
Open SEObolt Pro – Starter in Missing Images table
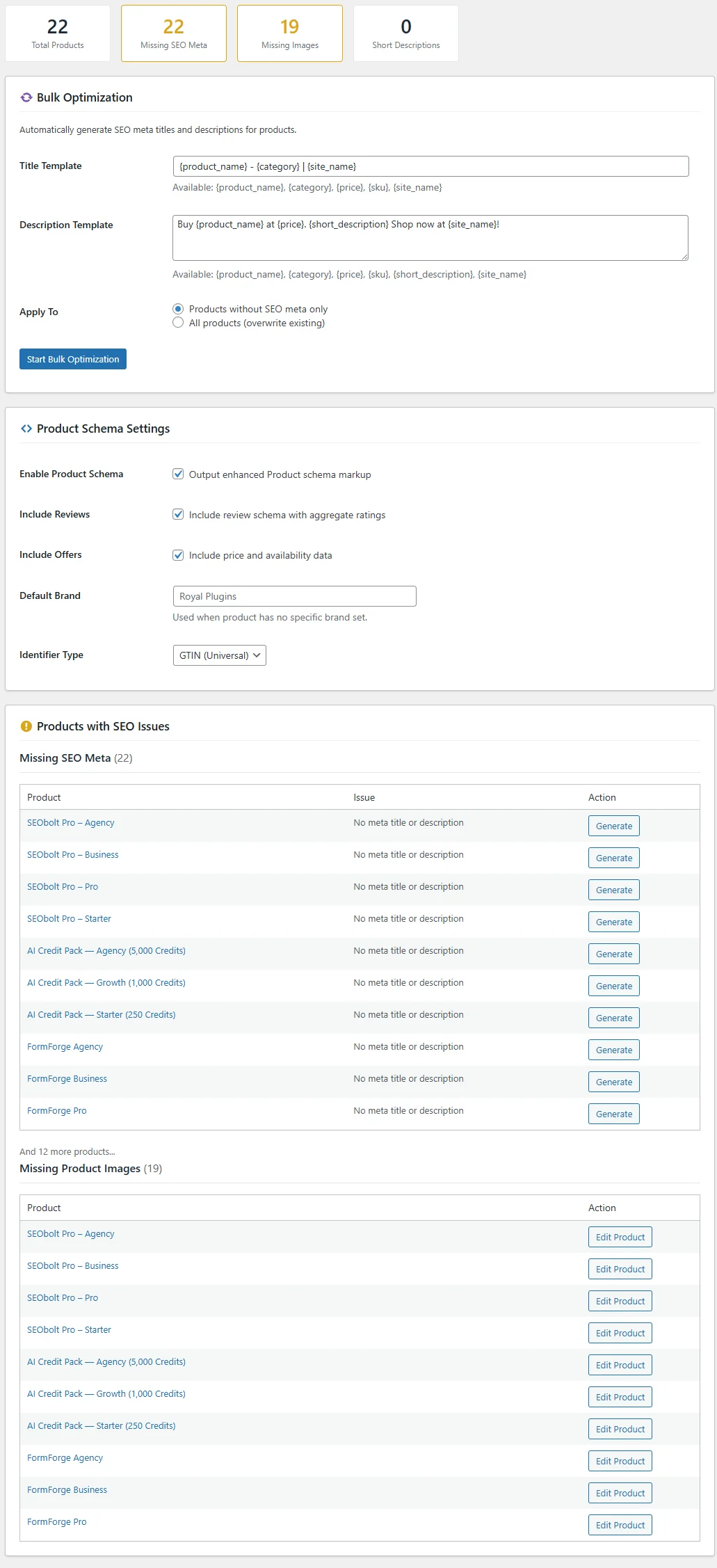point(69,1329)
